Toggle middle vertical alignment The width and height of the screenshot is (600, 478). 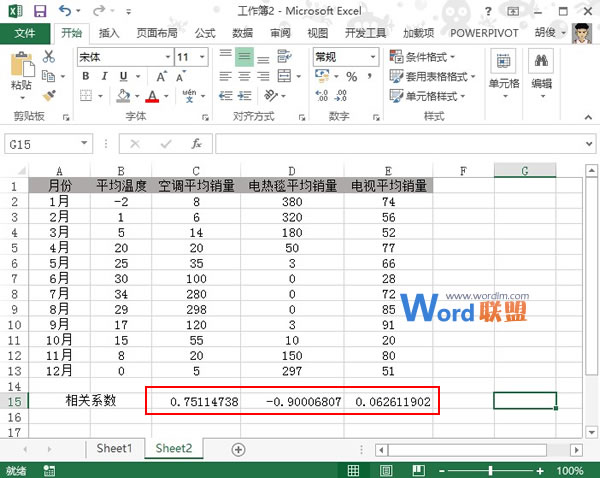244,57
